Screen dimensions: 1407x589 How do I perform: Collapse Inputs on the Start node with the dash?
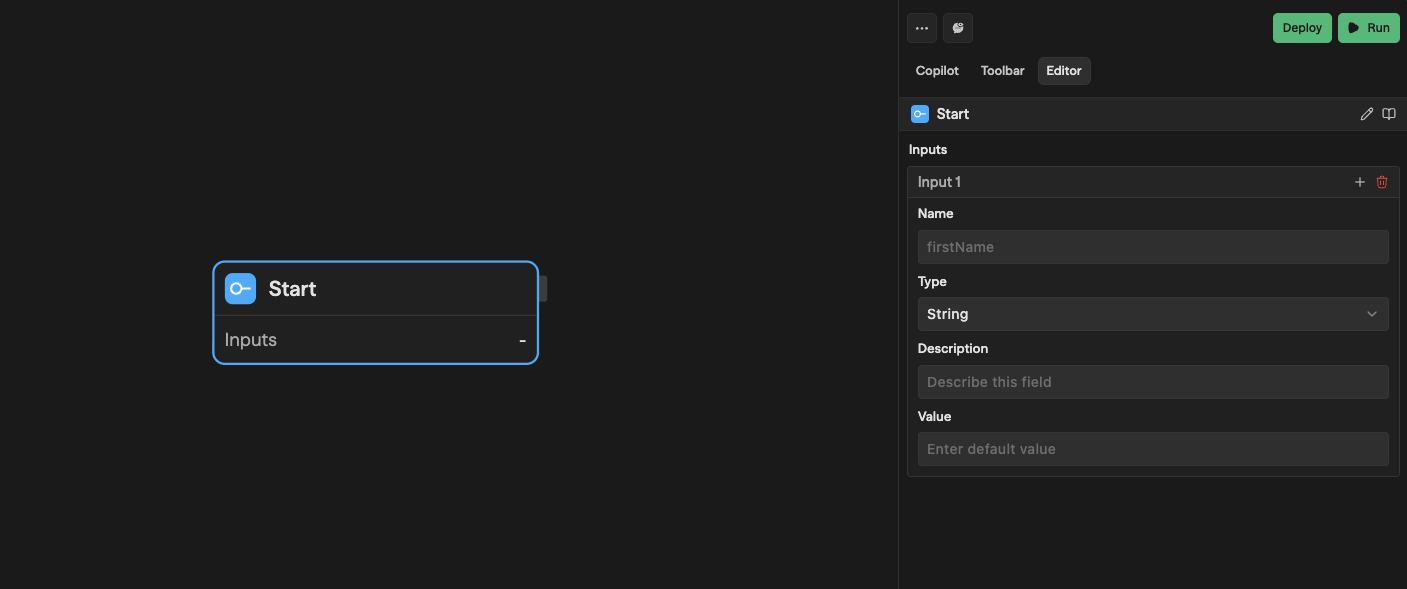(522, 340)
